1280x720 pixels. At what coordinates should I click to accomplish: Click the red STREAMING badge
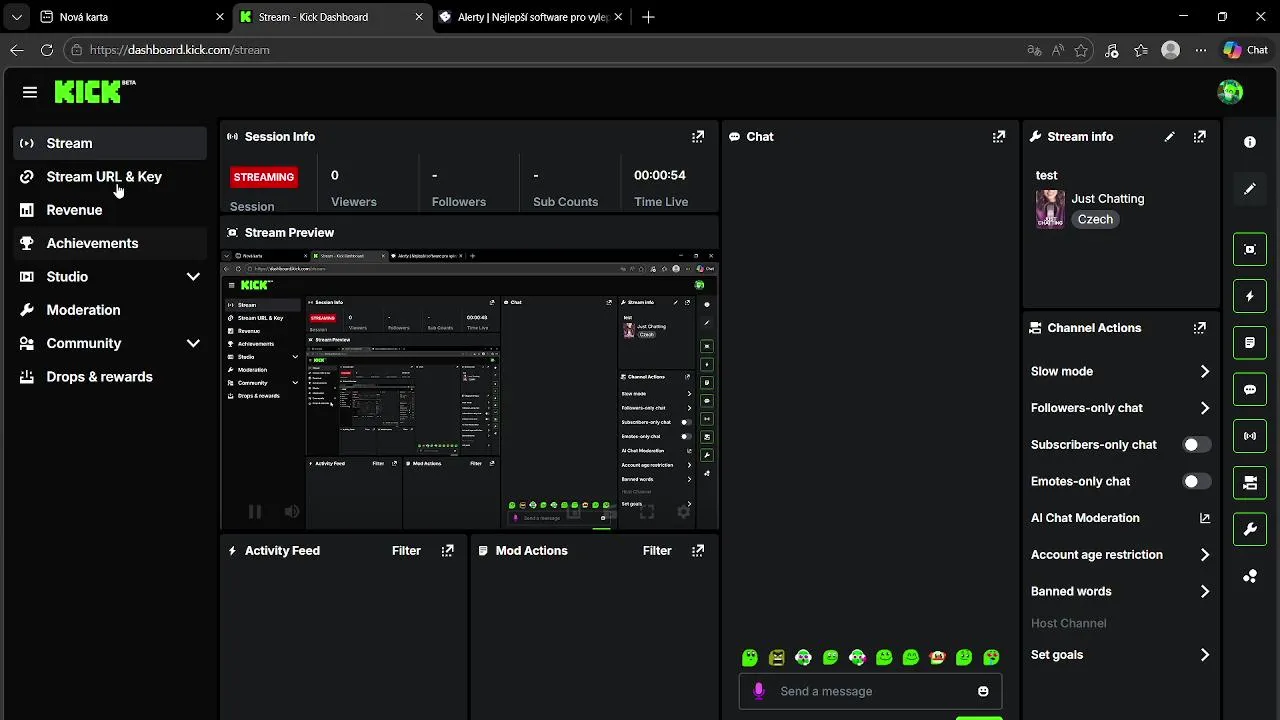[264, 177]
